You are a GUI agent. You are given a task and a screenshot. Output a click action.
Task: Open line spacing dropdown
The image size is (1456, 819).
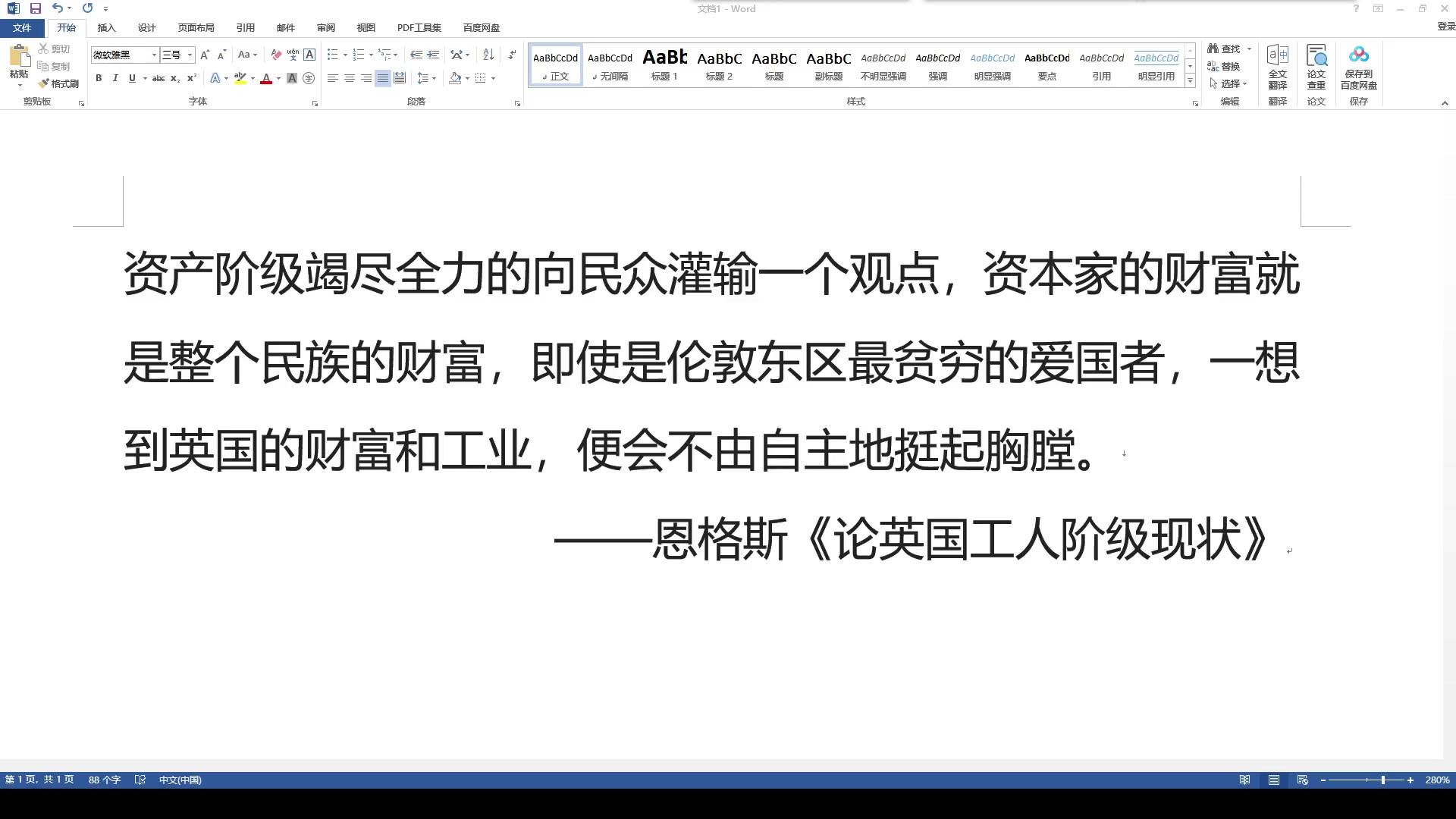[427, 78]
